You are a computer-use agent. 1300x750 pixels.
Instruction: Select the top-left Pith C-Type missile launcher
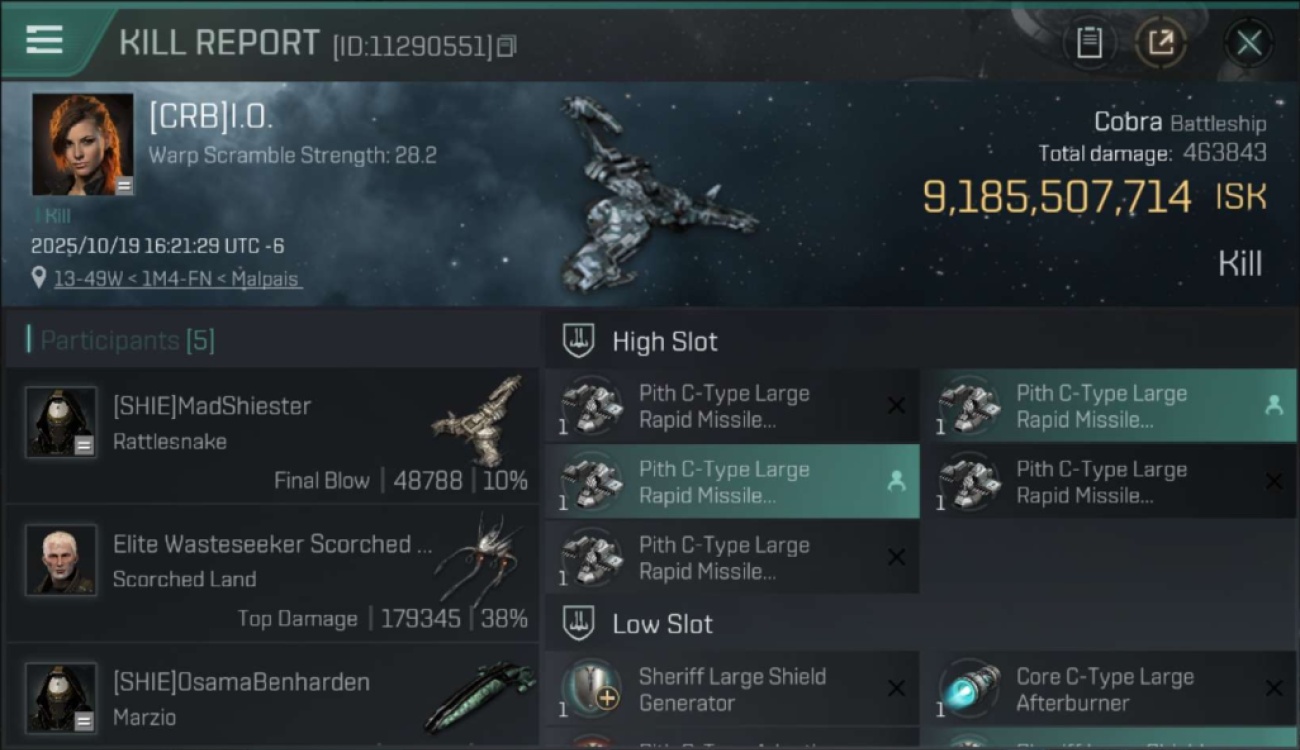click(731, 407)
